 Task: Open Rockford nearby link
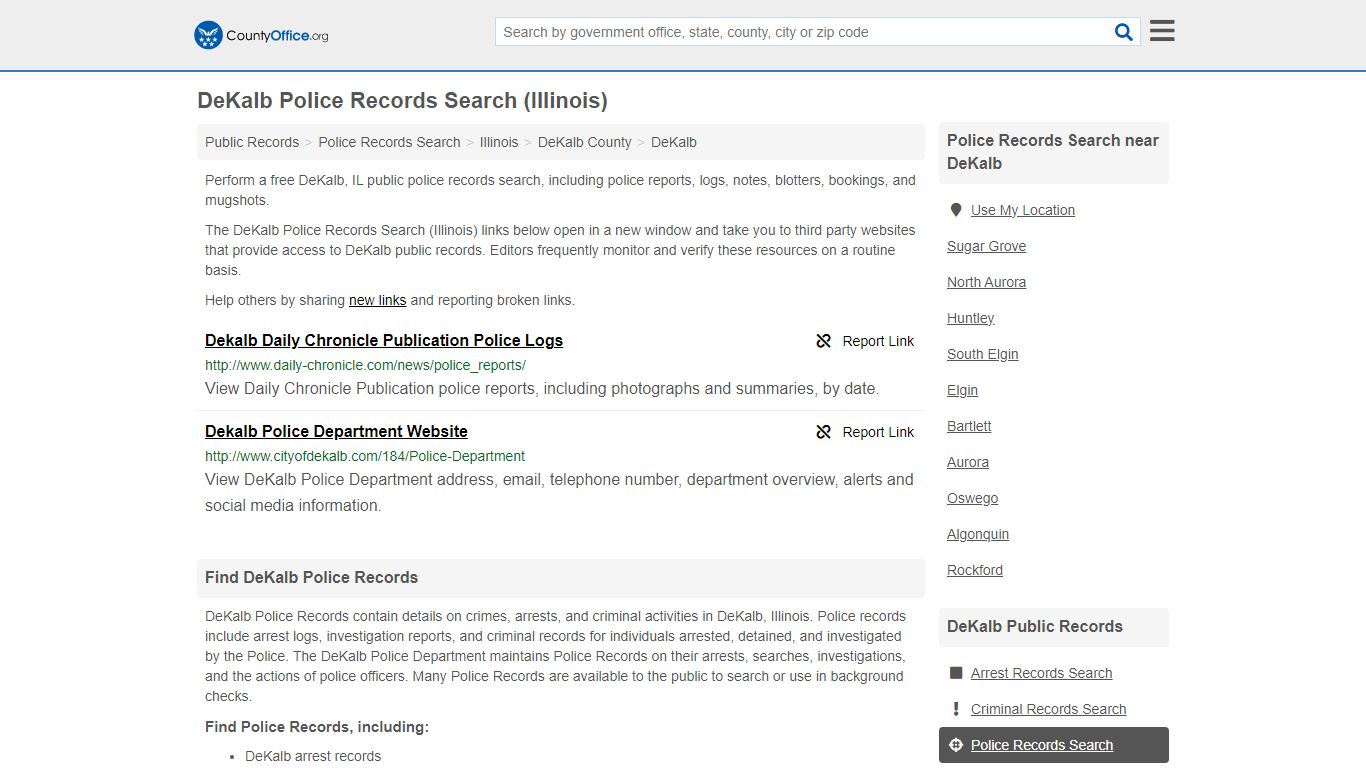pyautogui.click(x=975, y=570)
